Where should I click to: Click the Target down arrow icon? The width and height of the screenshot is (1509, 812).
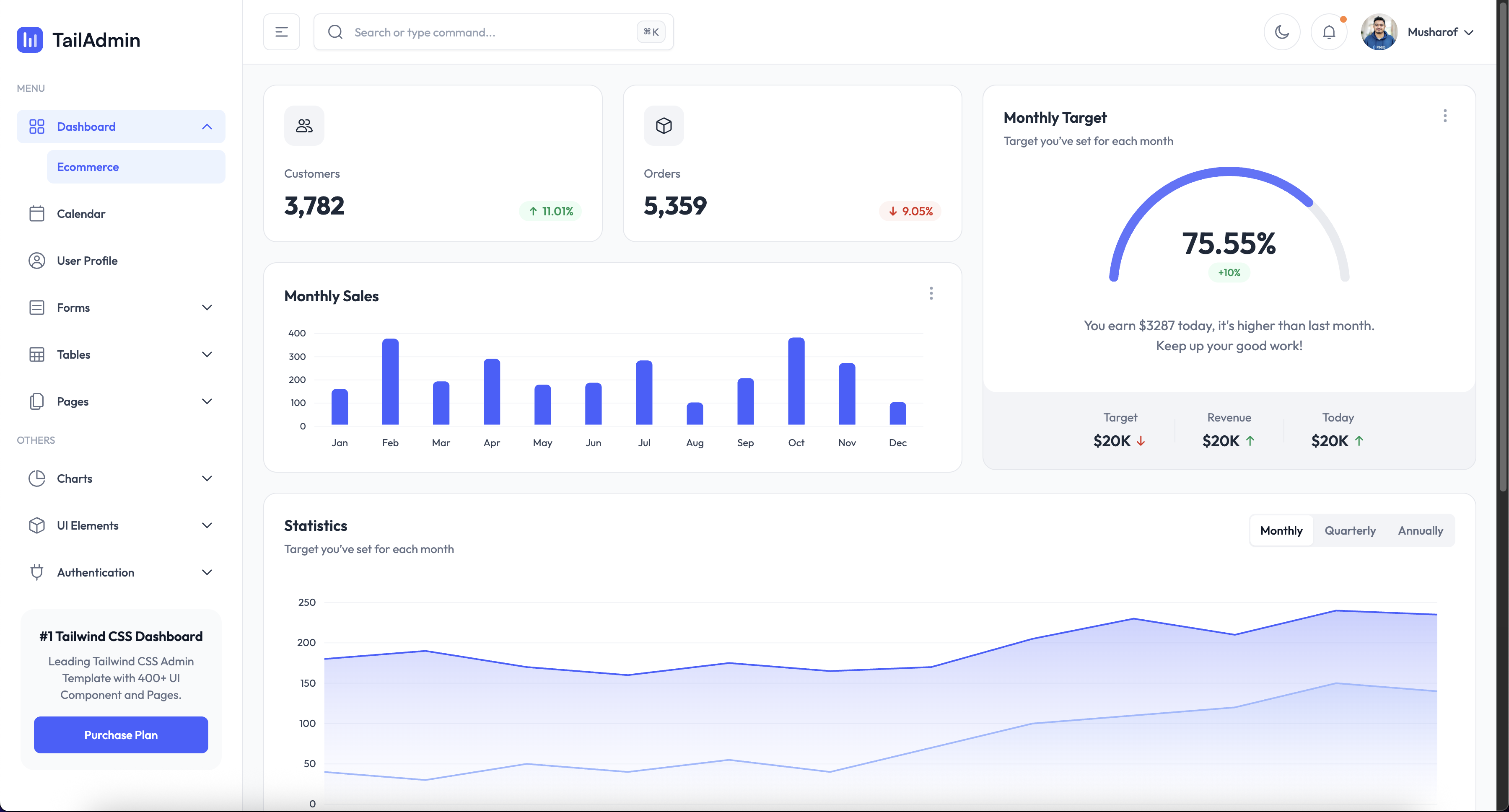point(1141,441)
